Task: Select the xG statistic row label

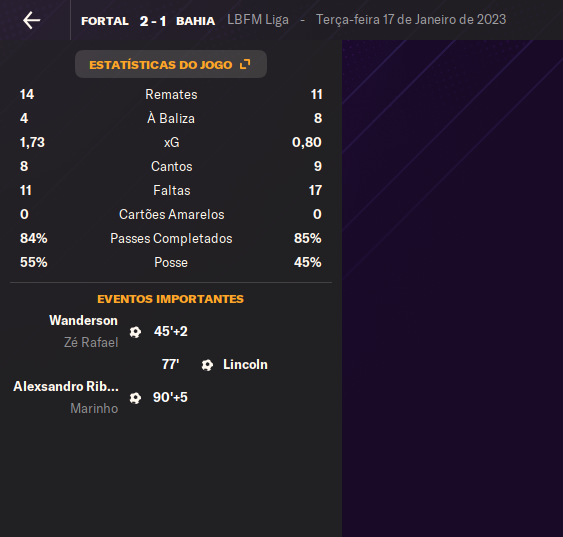Action: click(171, 143)
